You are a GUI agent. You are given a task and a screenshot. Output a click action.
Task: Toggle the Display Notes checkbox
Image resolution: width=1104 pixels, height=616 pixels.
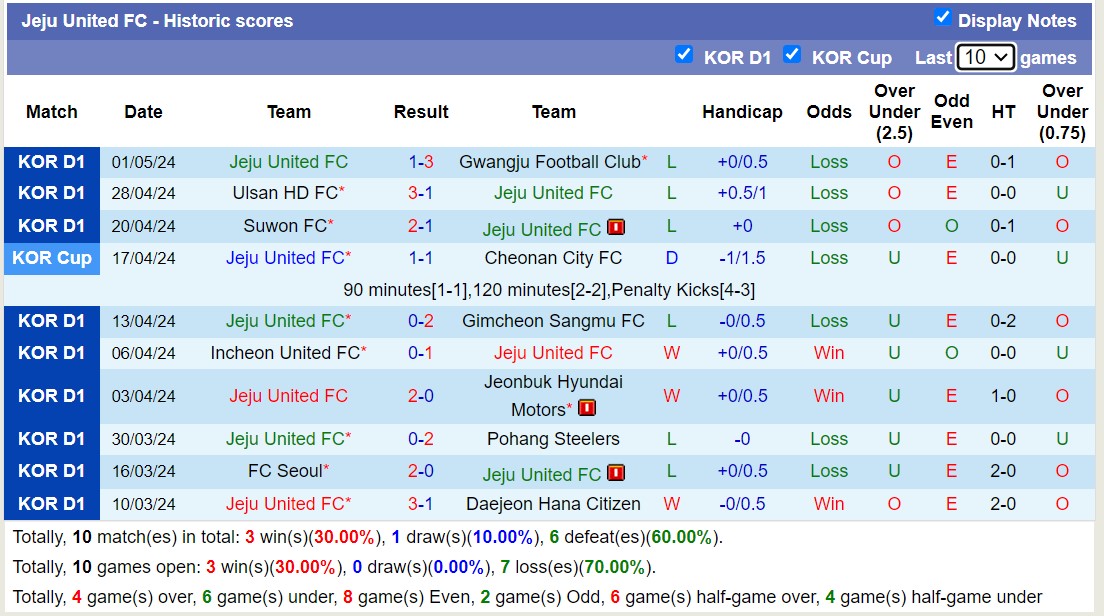tap(942, 17)
